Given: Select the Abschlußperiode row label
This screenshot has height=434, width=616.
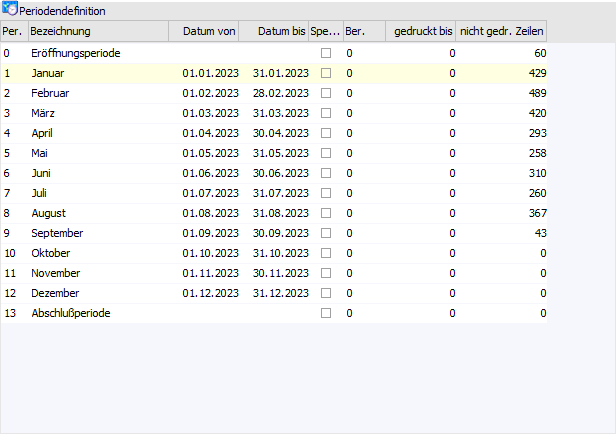Looking at the screenshot, I should click(x=70, y=313).
